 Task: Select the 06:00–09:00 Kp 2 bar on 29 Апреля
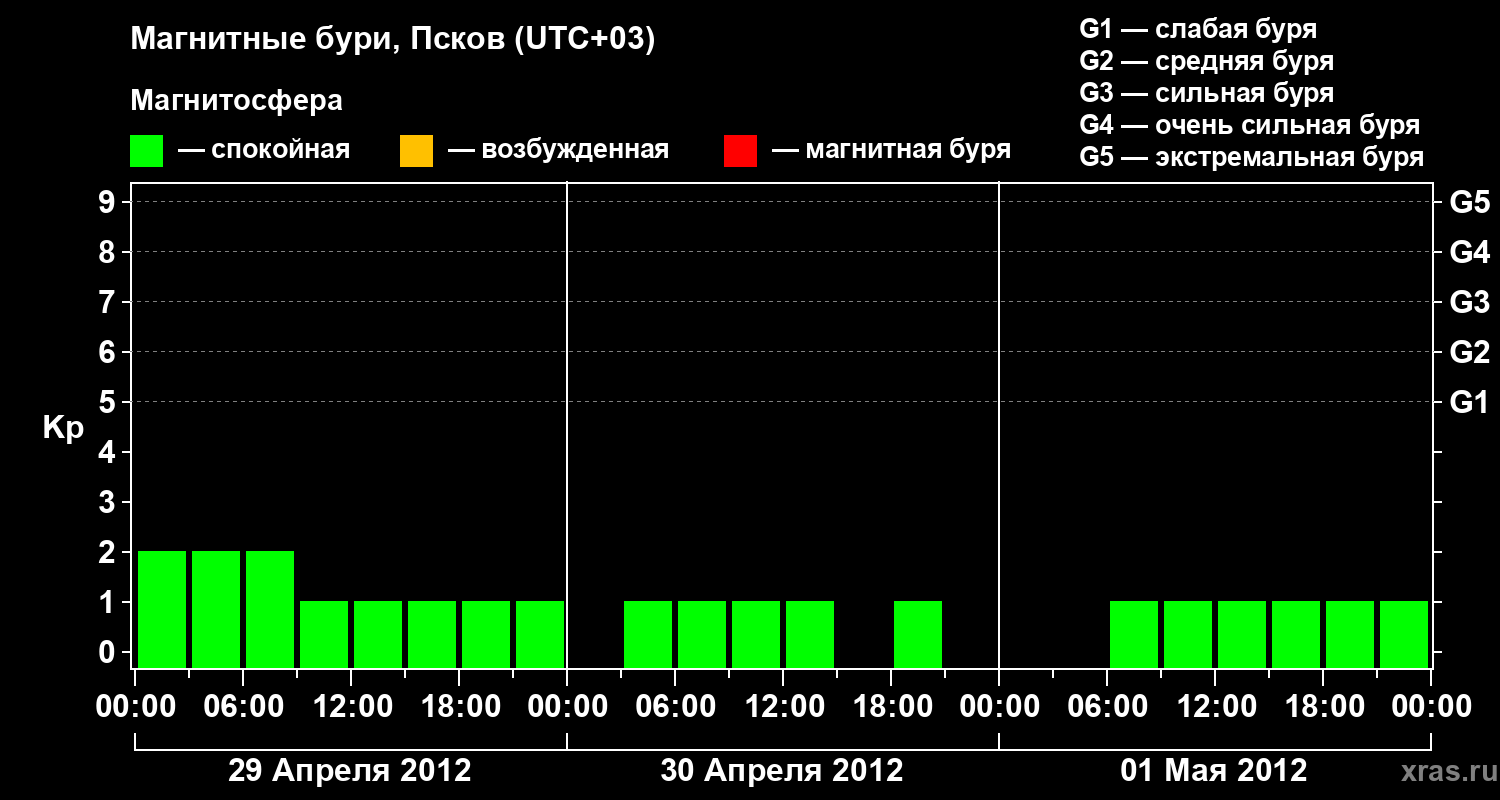(x=270, y=609)
